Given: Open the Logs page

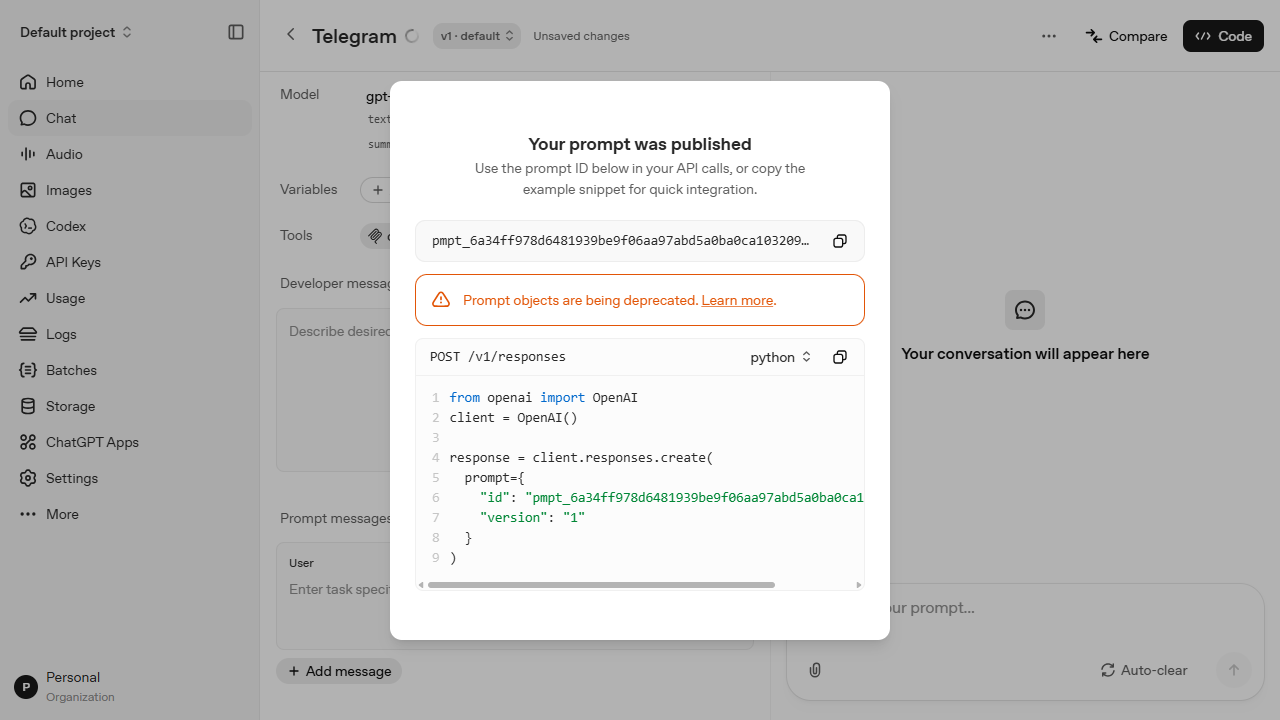Looking at the screenshot, I should (x=130, y=334).
